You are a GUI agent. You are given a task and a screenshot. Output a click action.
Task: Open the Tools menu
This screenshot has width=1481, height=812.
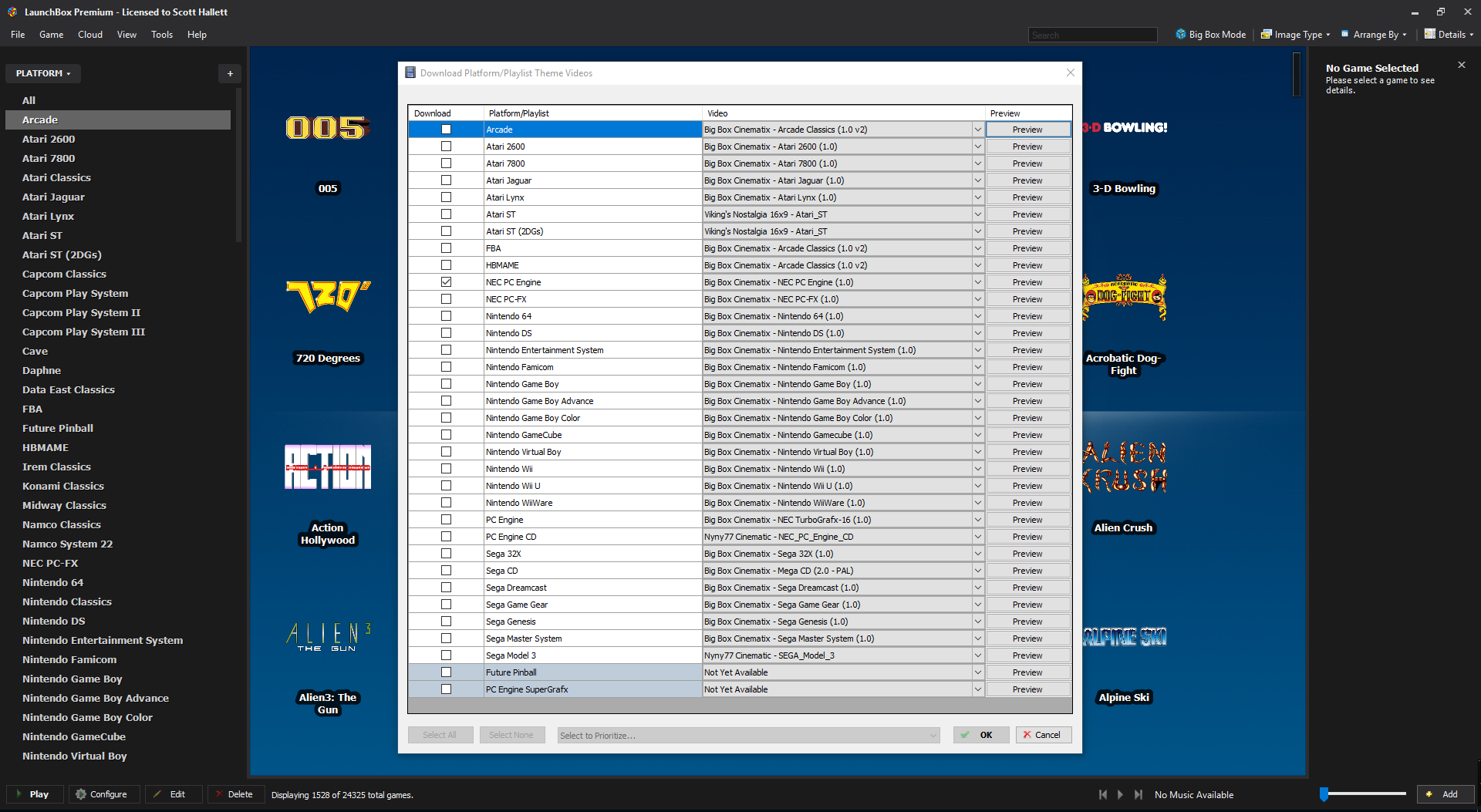coord(162,35)
